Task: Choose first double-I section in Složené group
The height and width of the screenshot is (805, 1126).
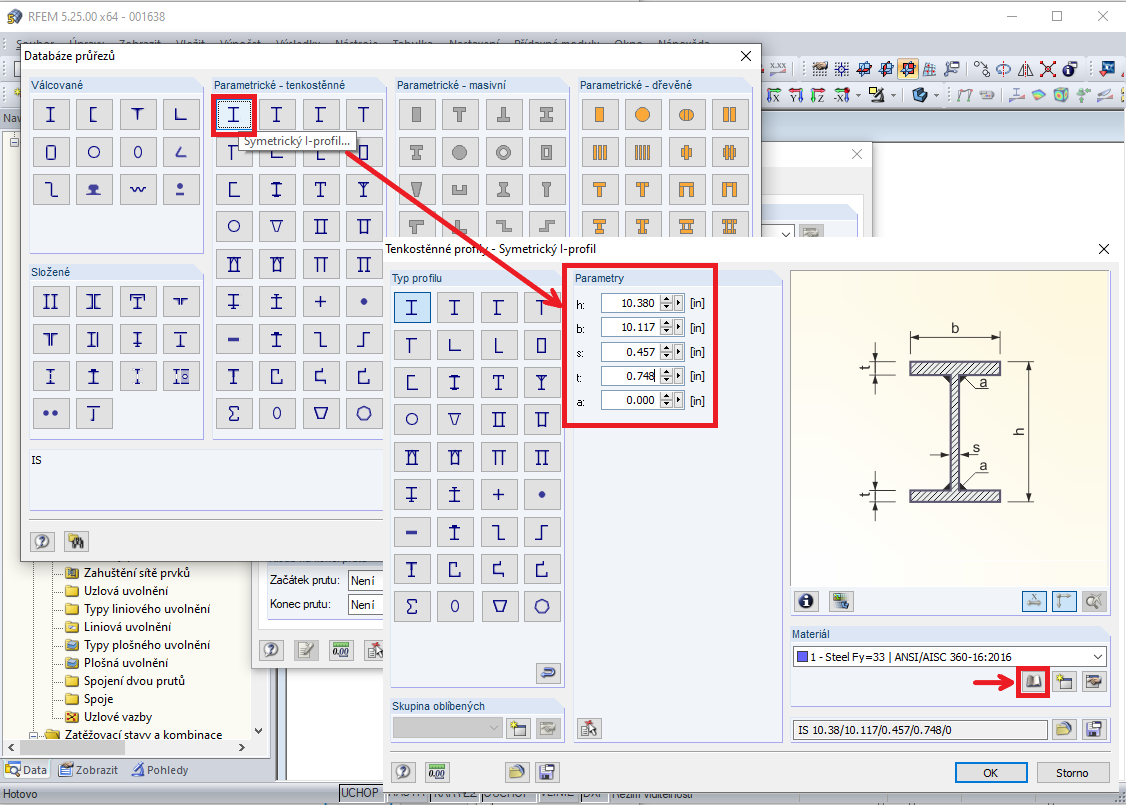Action: (x=51, y=302)
